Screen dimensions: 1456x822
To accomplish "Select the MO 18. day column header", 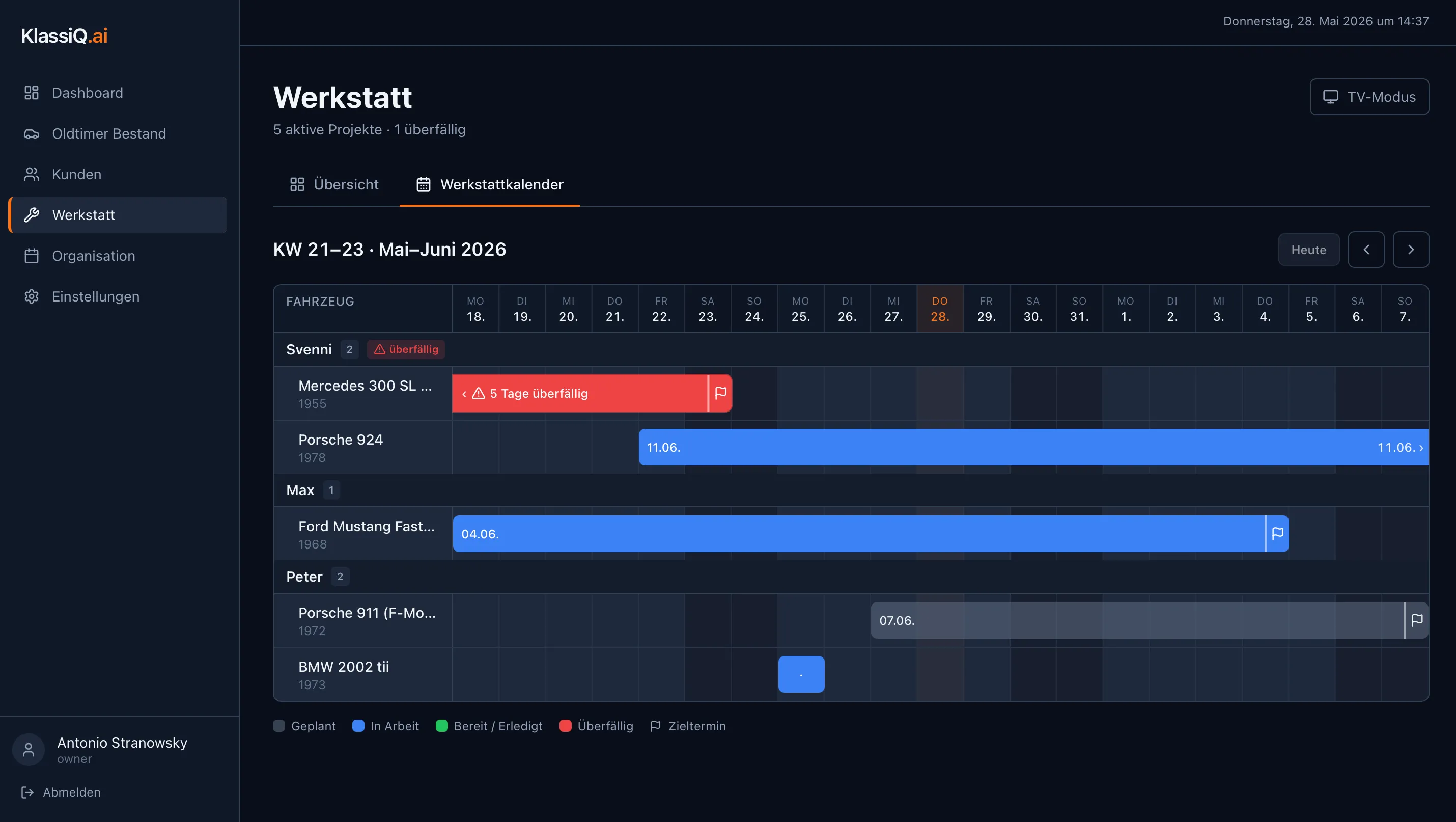I will 475,309.
